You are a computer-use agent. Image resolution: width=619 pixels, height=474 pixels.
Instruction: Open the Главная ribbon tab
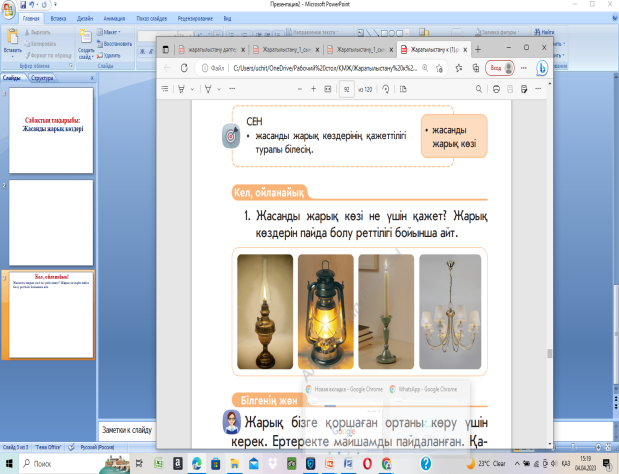click(x=31, y=18)
